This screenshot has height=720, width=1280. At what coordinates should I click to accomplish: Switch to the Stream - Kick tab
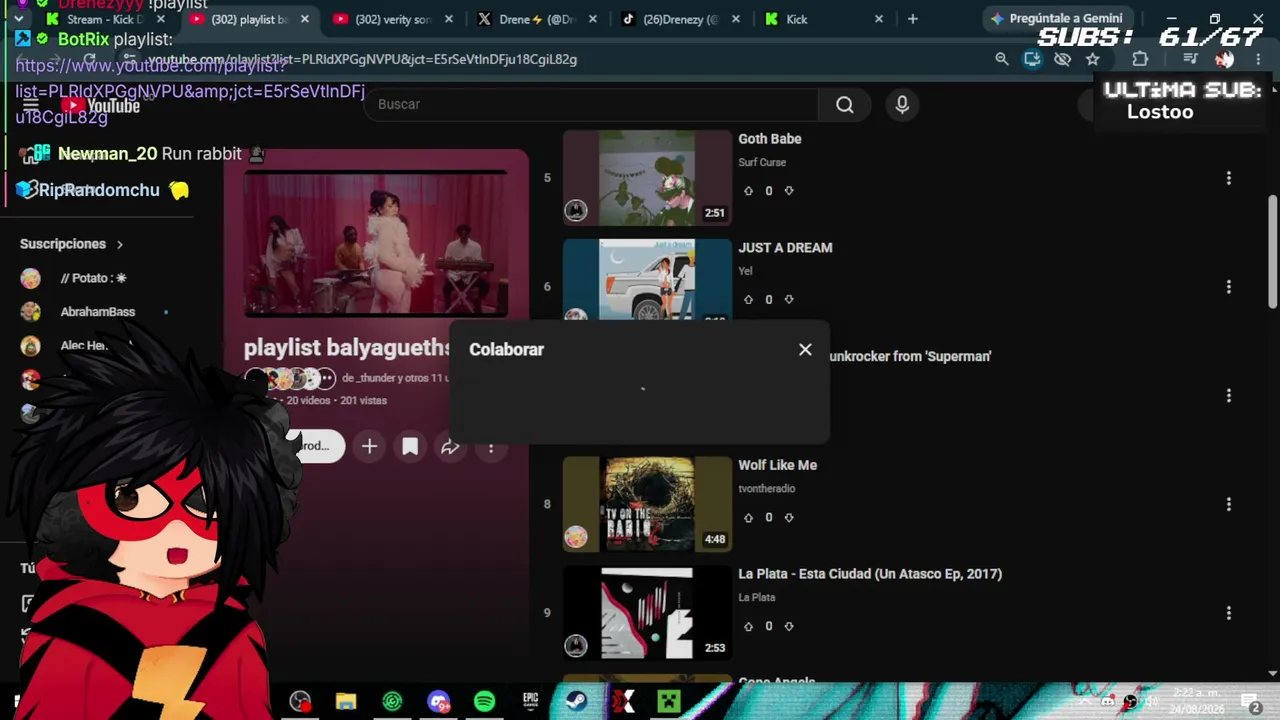click(106, 19)
